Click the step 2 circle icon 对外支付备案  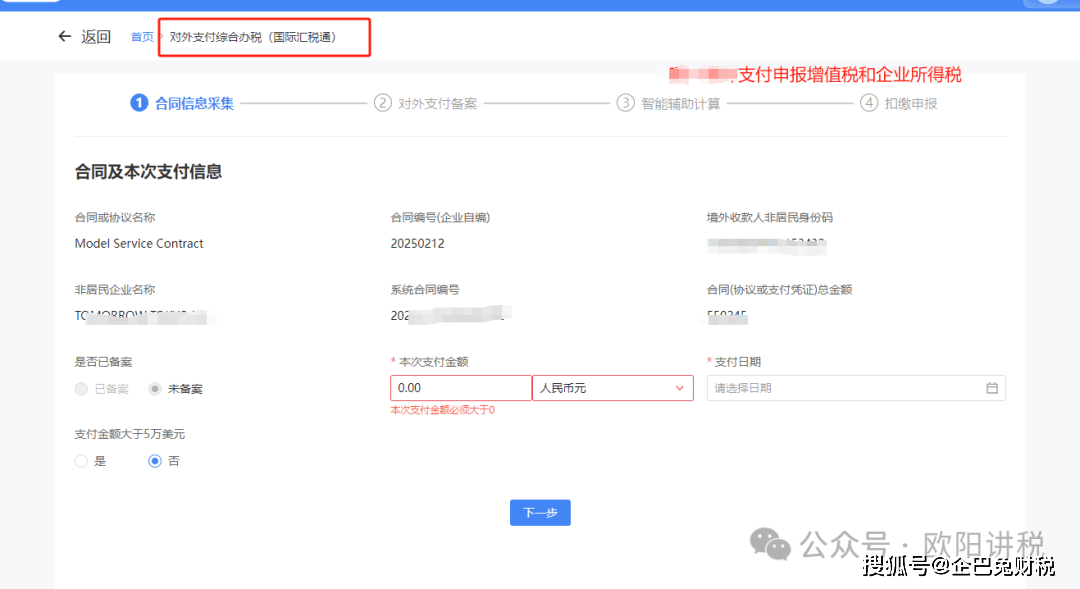(x=382, y=103)
